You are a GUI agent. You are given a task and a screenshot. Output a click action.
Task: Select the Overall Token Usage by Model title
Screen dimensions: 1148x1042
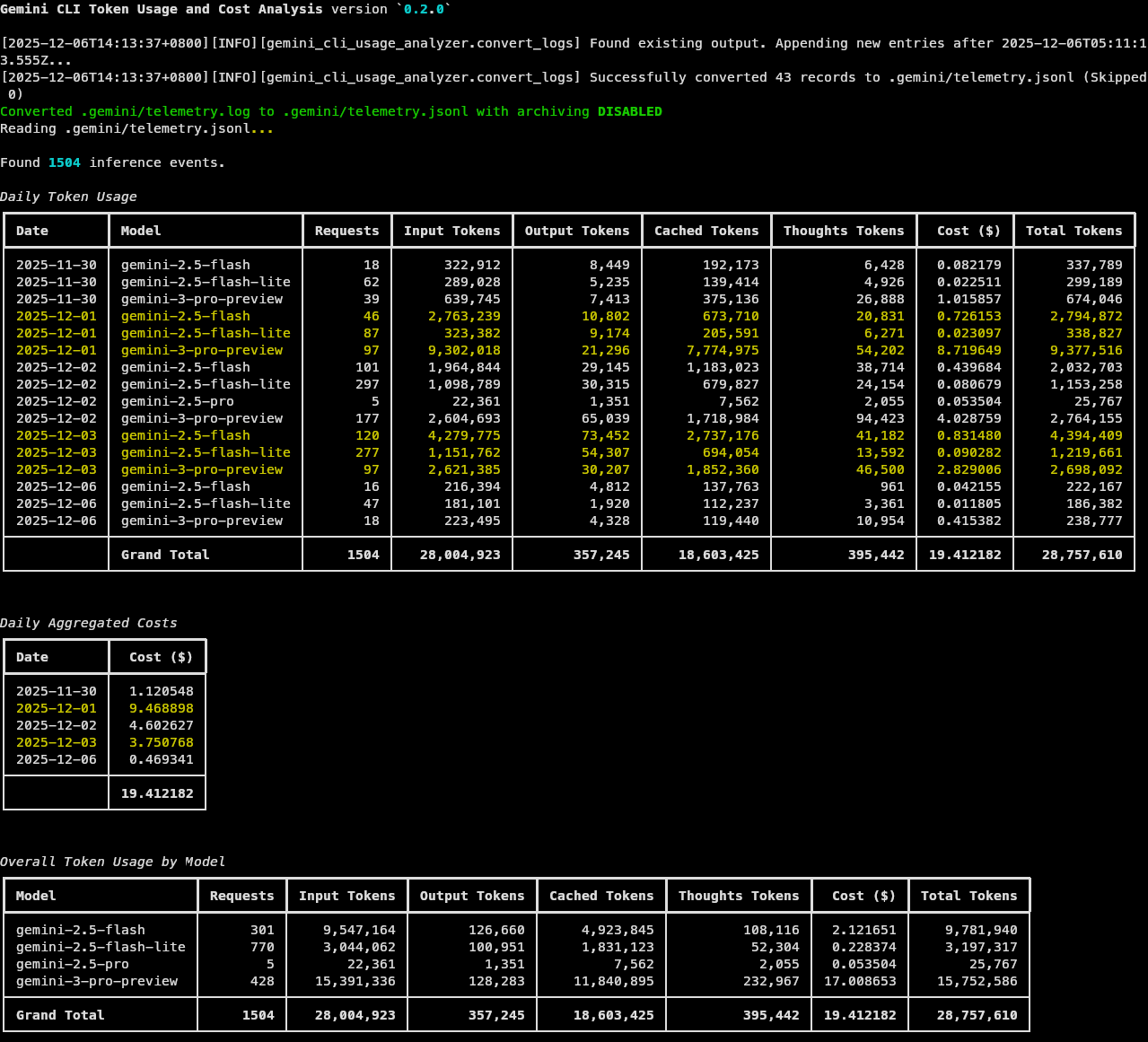(112, 861)
